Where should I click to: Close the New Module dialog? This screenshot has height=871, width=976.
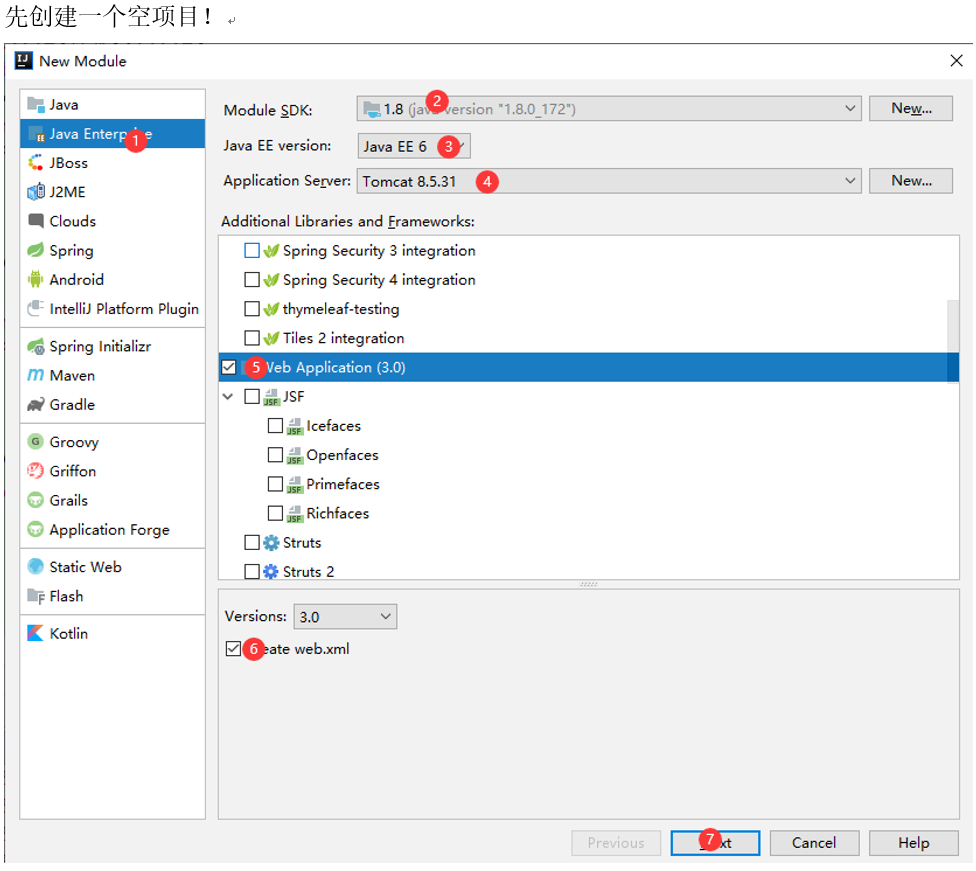click(x=956, y=60)
